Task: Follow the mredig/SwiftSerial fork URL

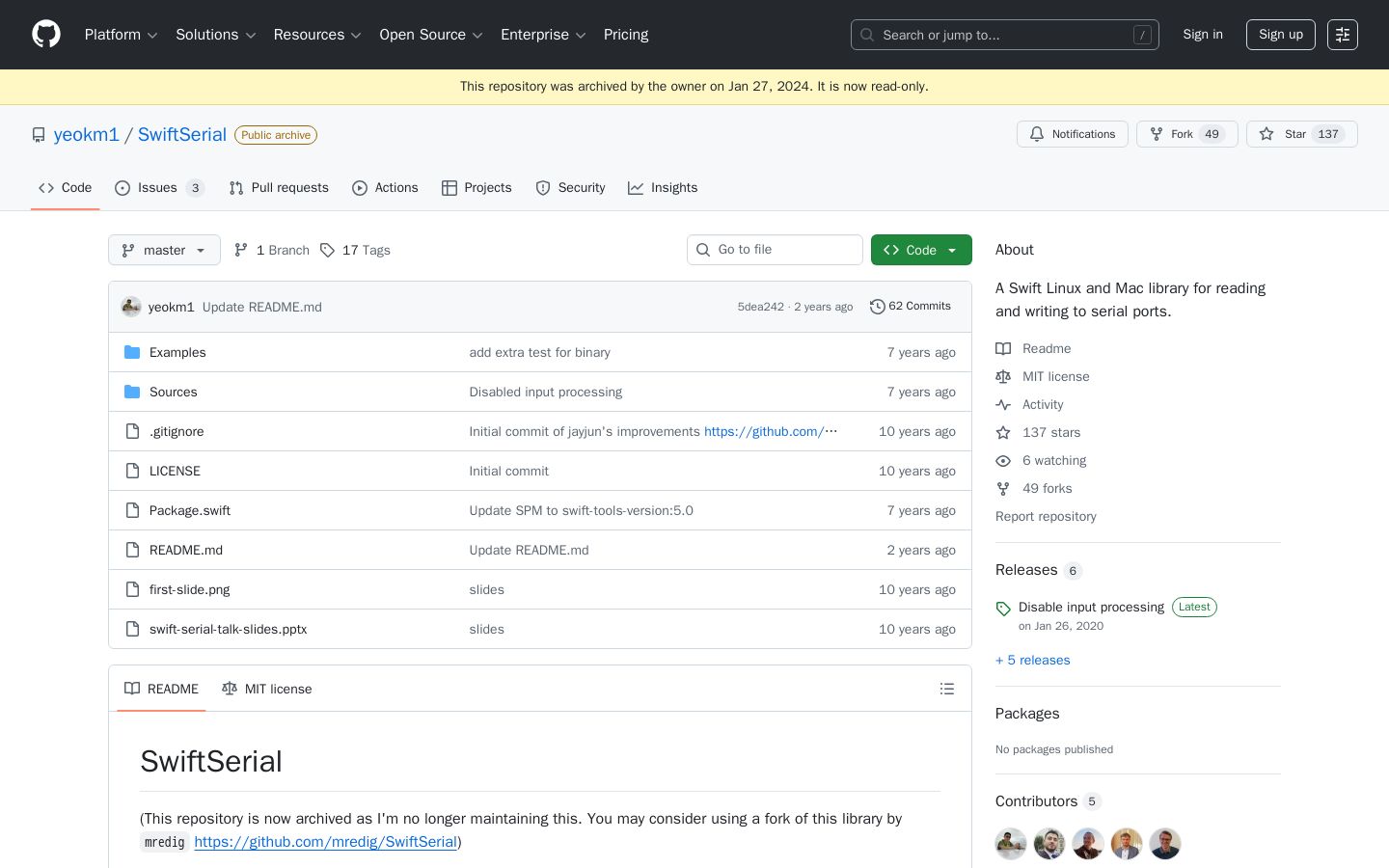Action: click(325, 842)
